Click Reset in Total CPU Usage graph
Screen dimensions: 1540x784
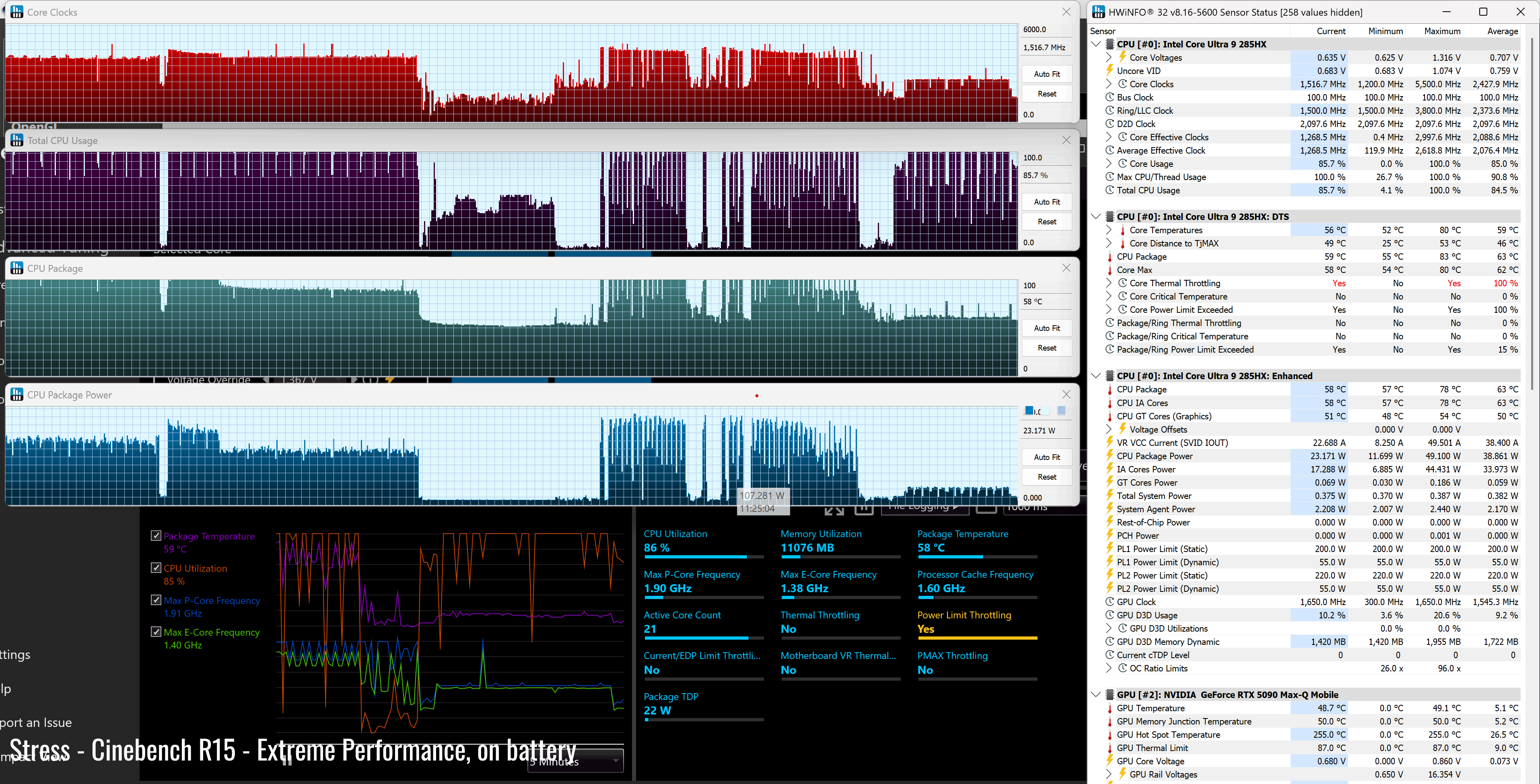point(1047,222)
